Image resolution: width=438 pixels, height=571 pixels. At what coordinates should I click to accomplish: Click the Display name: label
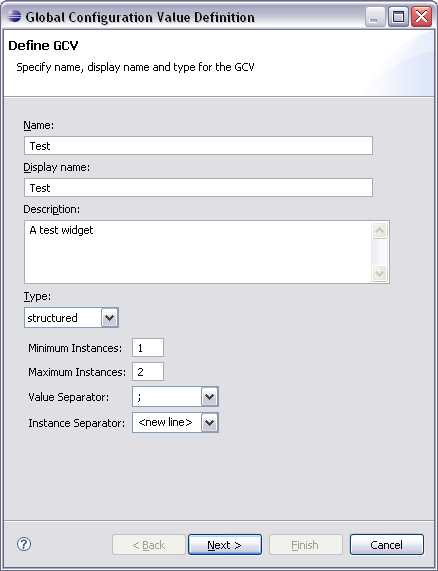point(56,168)
